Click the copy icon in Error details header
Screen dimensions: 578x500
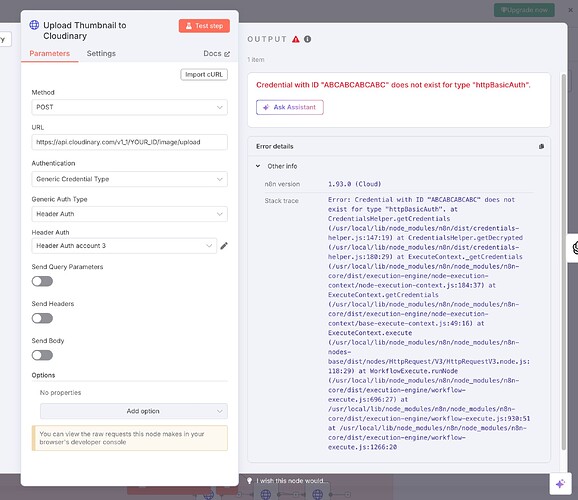pyautogui.click(x=541, y=146)
